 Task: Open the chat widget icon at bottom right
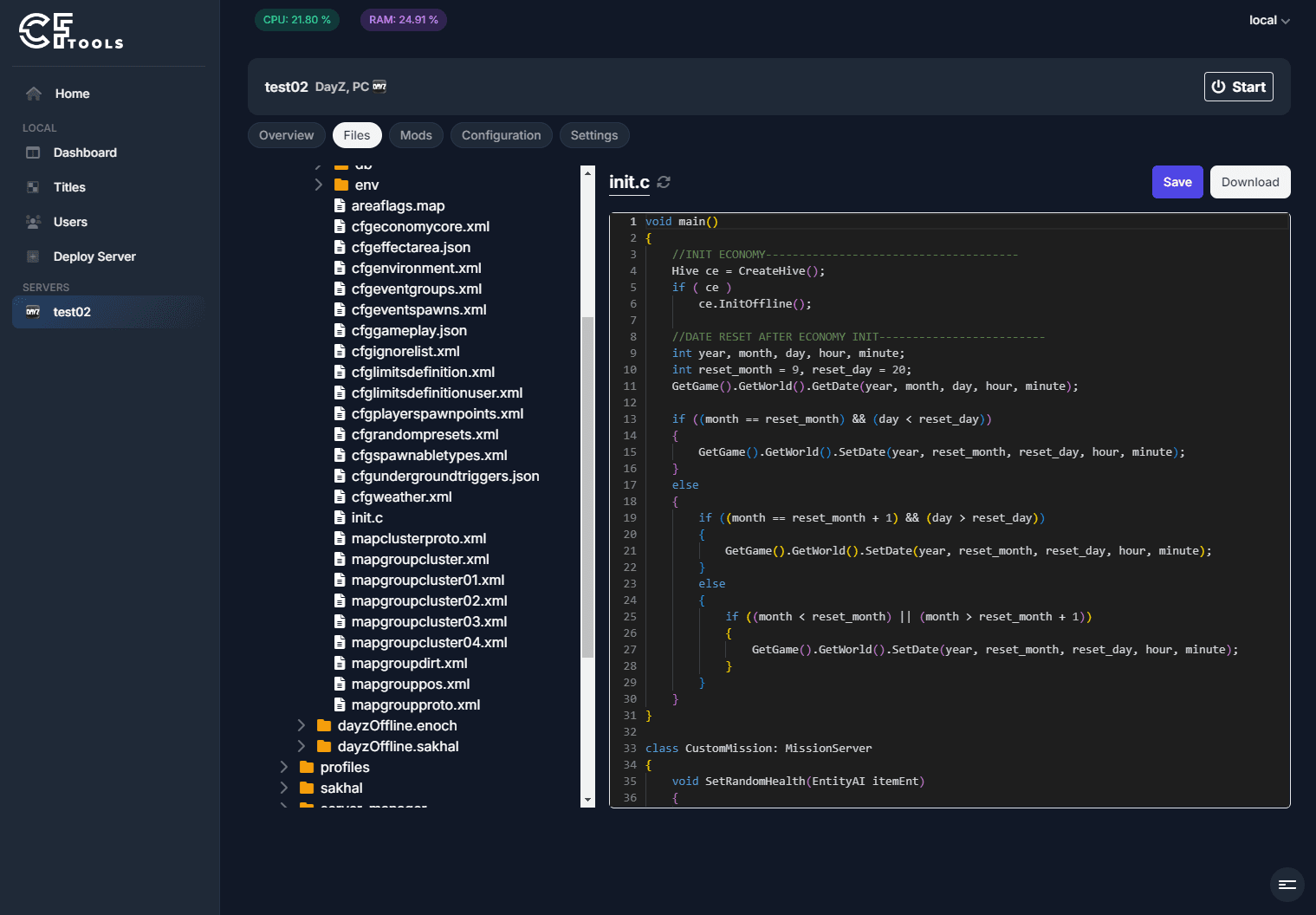(x=1287, y=885)
